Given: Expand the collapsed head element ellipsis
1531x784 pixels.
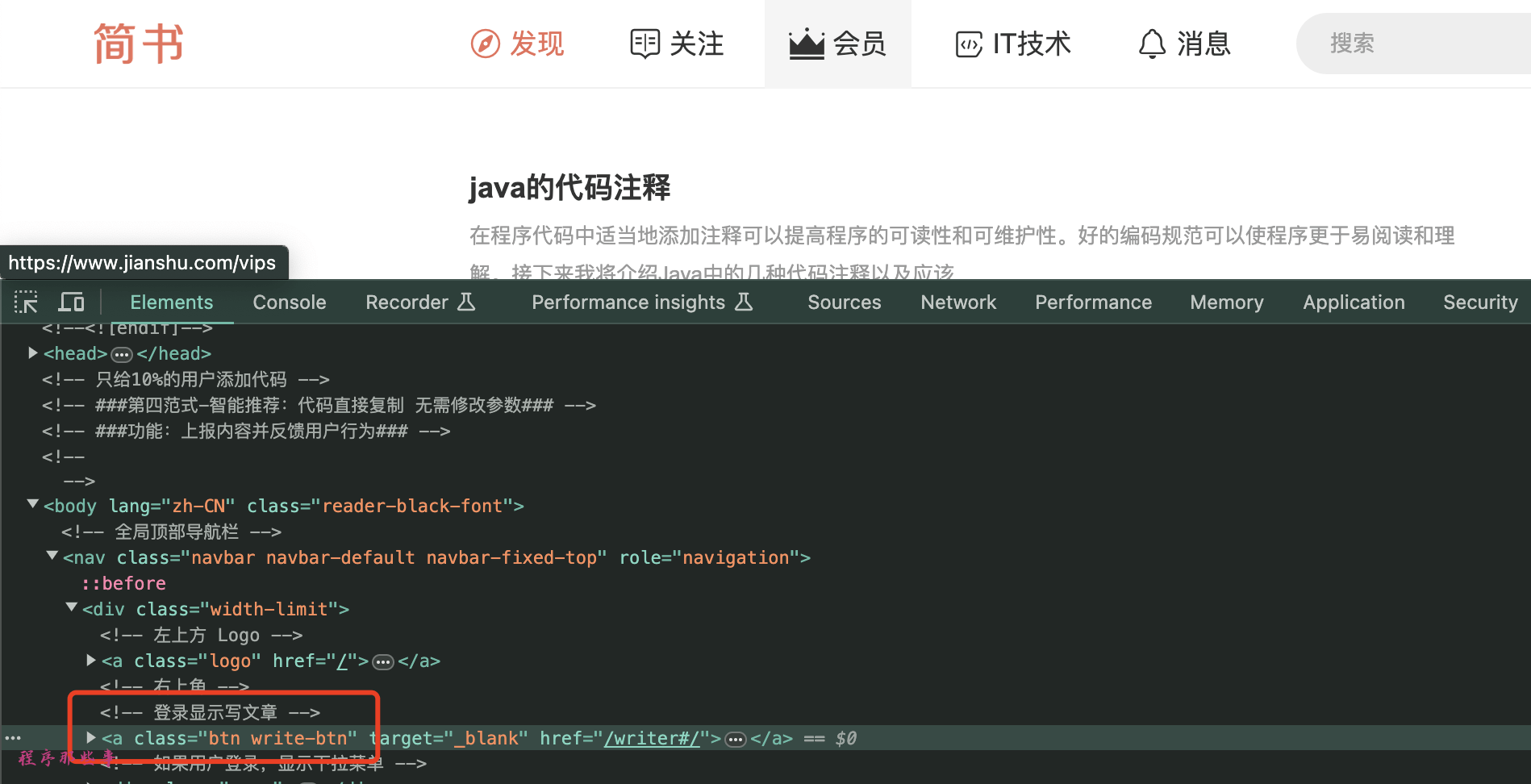Looking at the screenshot, I should (122, 355).
